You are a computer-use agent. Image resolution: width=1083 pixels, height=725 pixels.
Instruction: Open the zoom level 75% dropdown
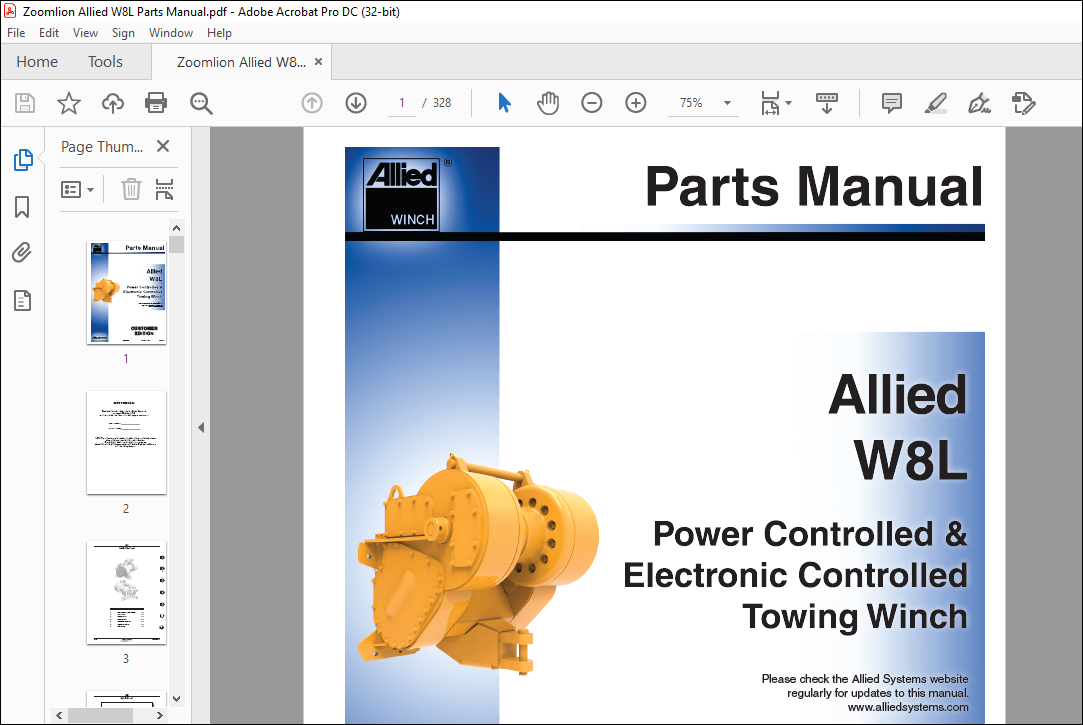point(727,104)
